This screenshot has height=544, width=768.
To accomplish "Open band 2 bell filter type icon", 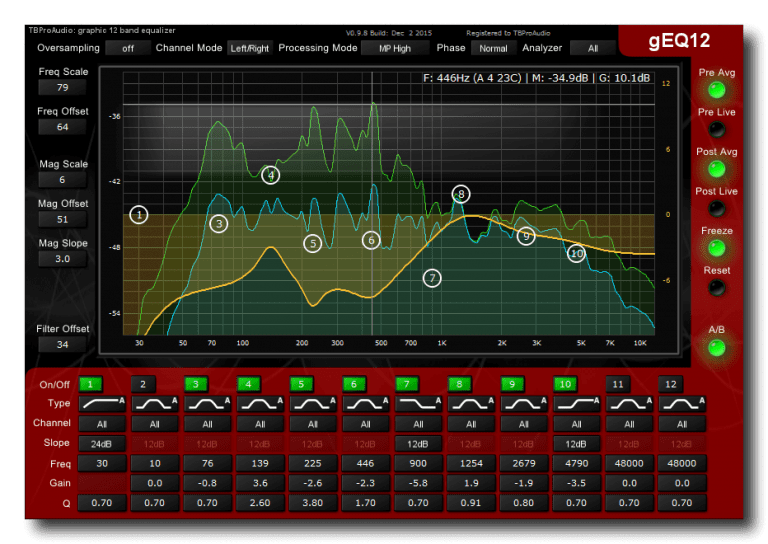I will [x=154, y=404].
